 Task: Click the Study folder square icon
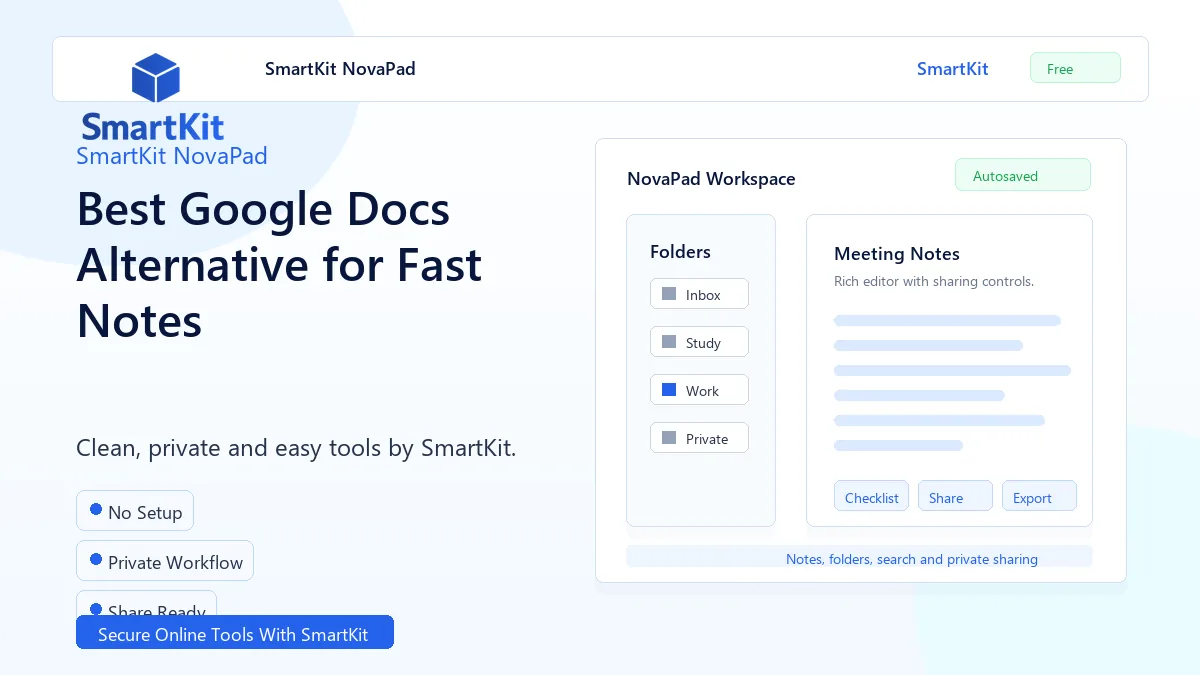coord(669,342)
